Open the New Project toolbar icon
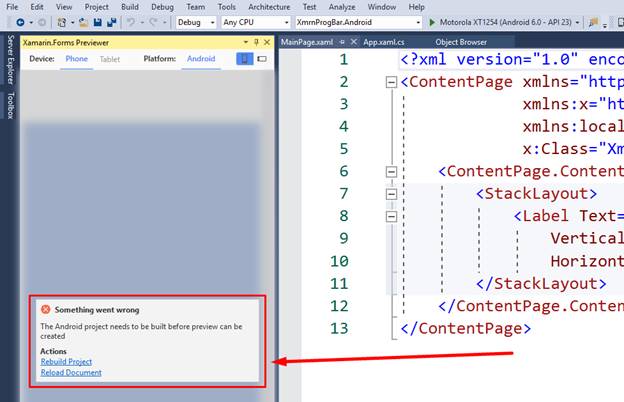 [x=62, y=22]
